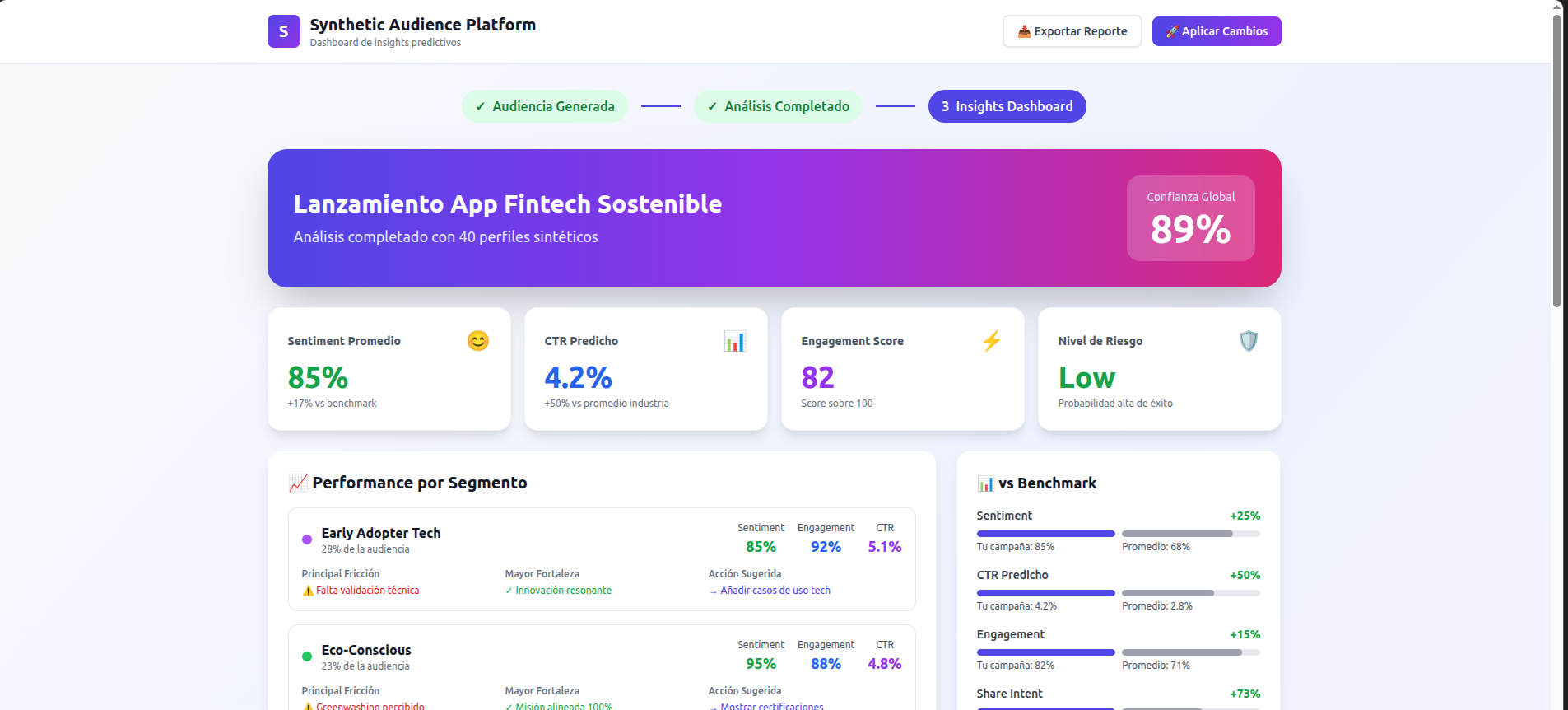Click the smiley face Sentiment Promedio icon
This screenshot has width=1568, height=710.
coord(477,341)
